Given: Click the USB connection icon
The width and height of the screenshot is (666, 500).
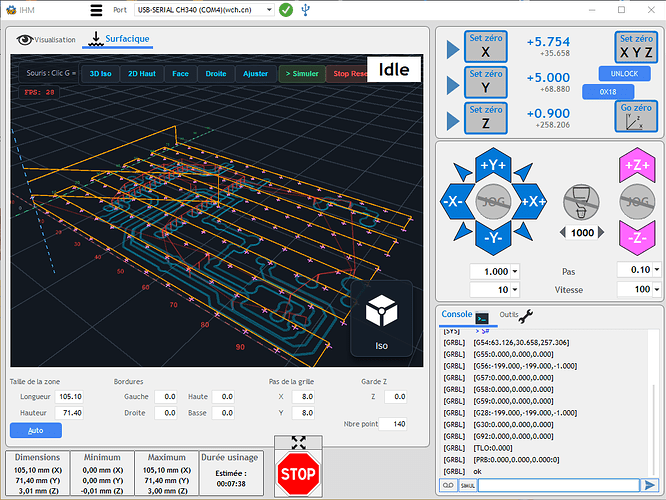Looking at the screenshot, I should pos(305,10).
